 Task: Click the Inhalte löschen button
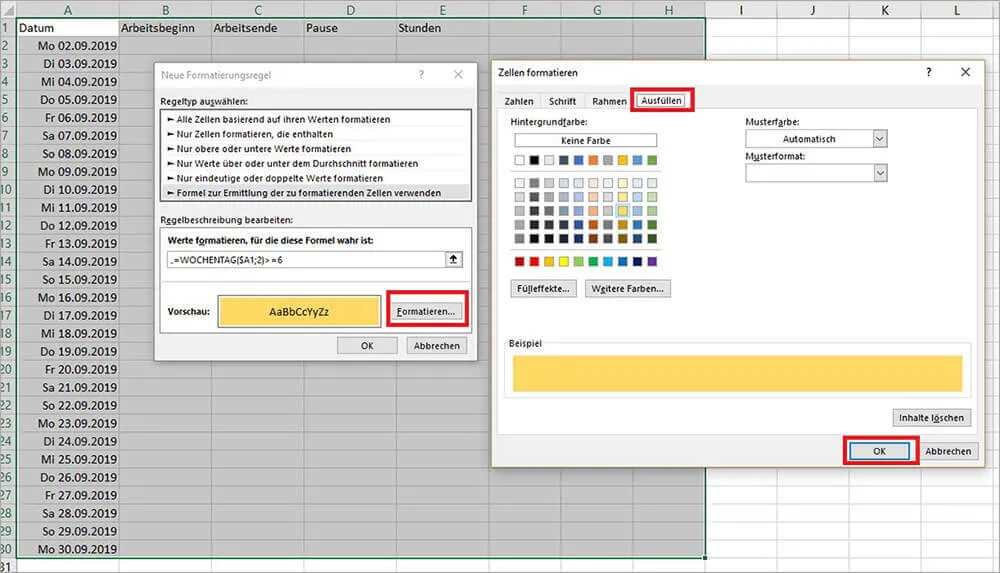(x=931, y=417)
